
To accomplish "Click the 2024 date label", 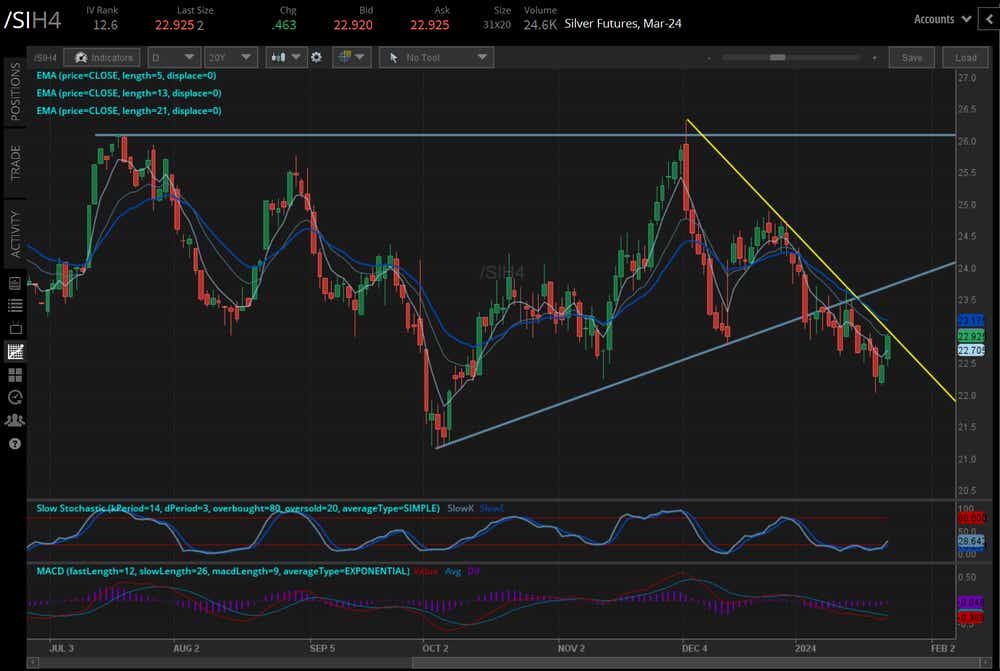I will [x=805, y=648].
